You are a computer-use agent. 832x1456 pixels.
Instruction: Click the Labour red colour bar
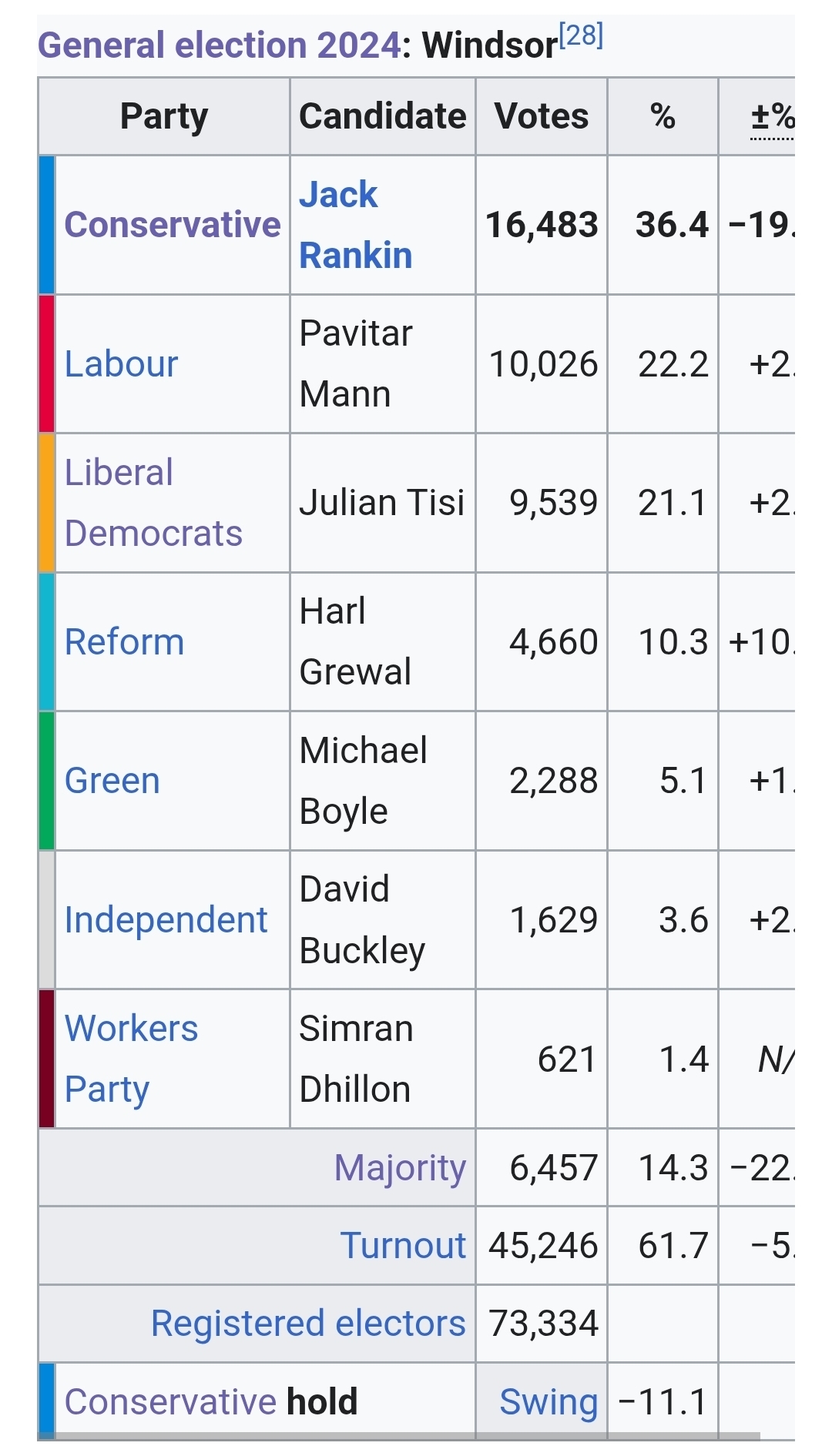tap(47, 364)
